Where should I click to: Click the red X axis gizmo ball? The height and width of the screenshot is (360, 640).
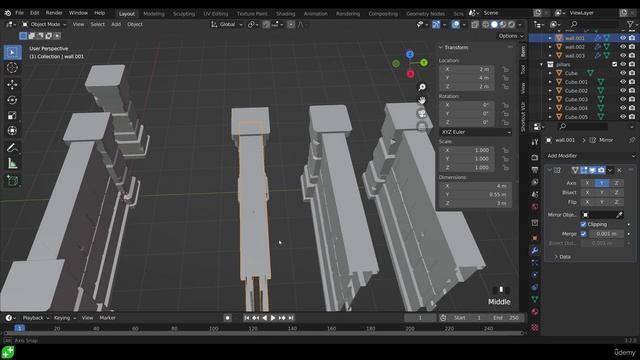411,74
